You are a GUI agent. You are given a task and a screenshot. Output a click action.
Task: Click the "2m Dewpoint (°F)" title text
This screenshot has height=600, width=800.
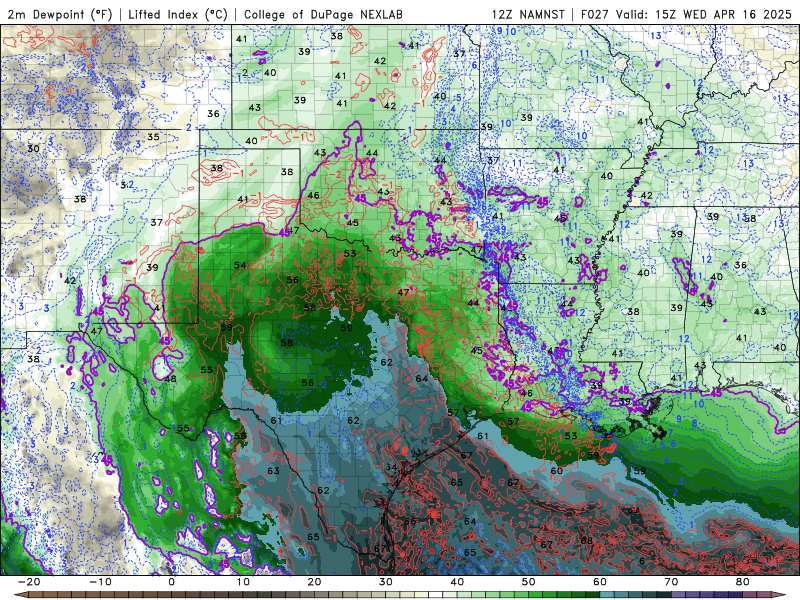60,14
